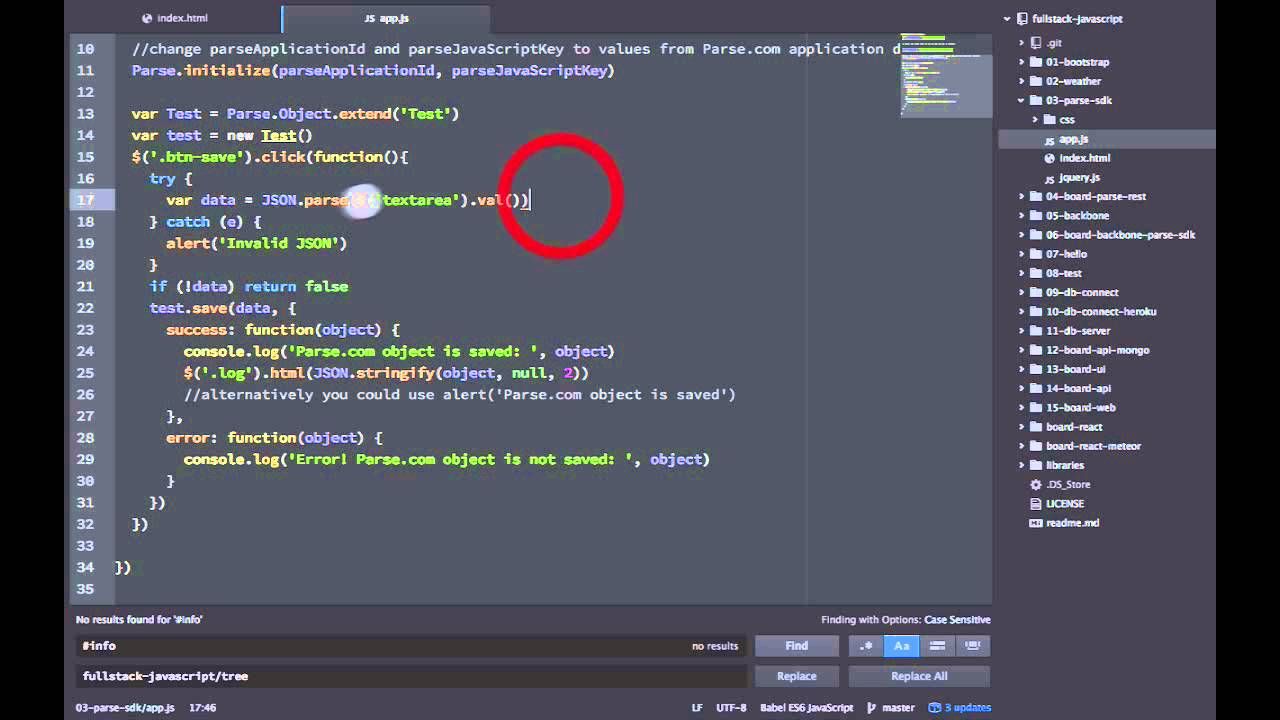Open the '3 updates' link
The height and width of the screenshot is (720, 1280).
[968, 708]
